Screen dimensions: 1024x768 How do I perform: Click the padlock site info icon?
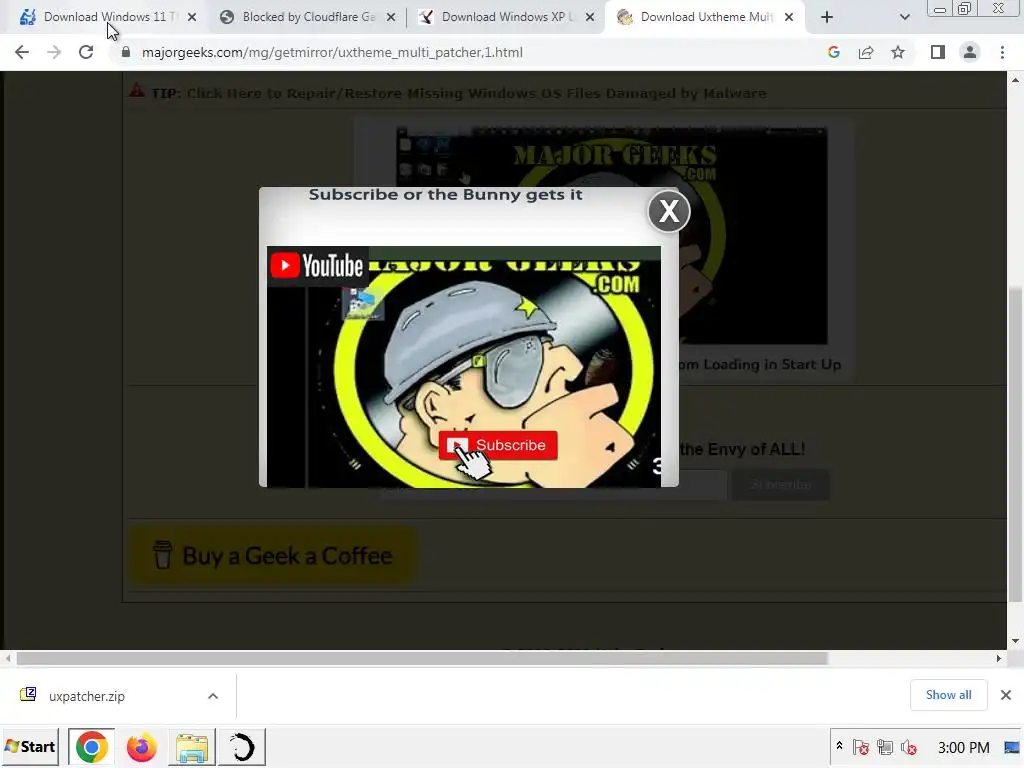[x=126, y=52]
